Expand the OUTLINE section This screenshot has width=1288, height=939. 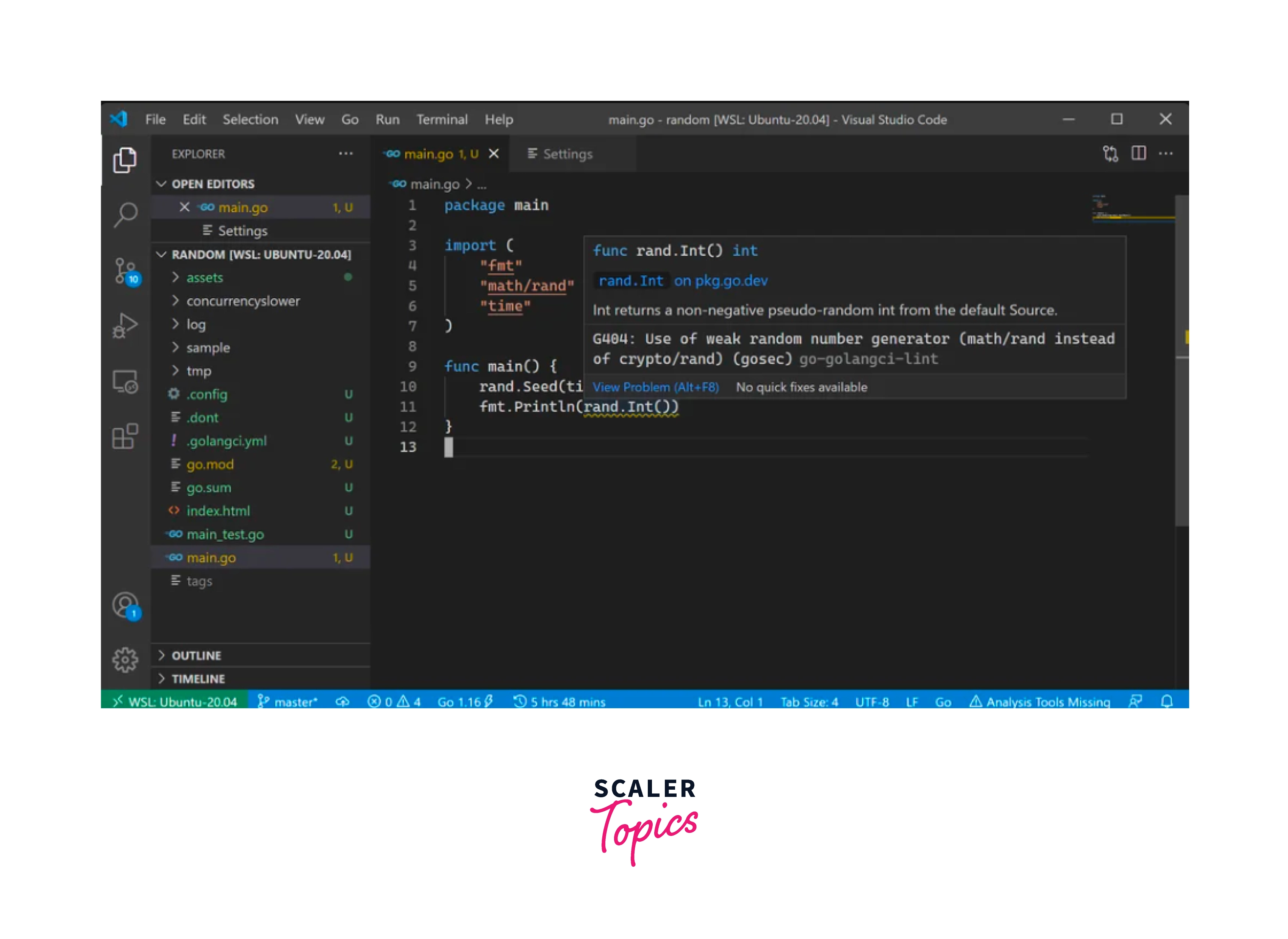click(196, 656)
